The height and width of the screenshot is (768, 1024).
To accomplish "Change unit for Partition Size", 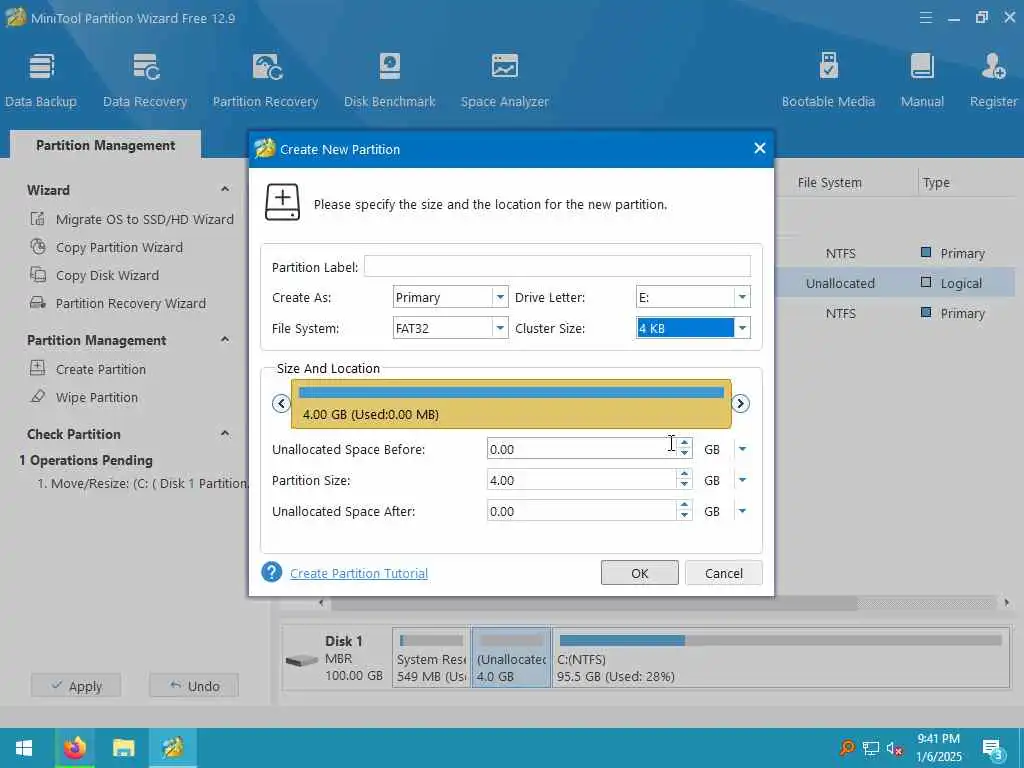I will click(742, 480).
